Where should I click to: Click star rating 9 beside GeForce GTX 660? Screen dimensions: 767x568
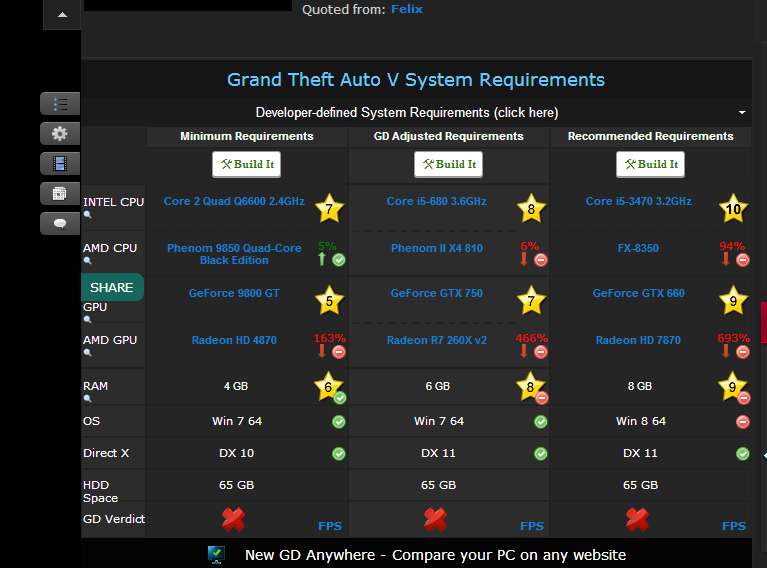click(733, 300)
